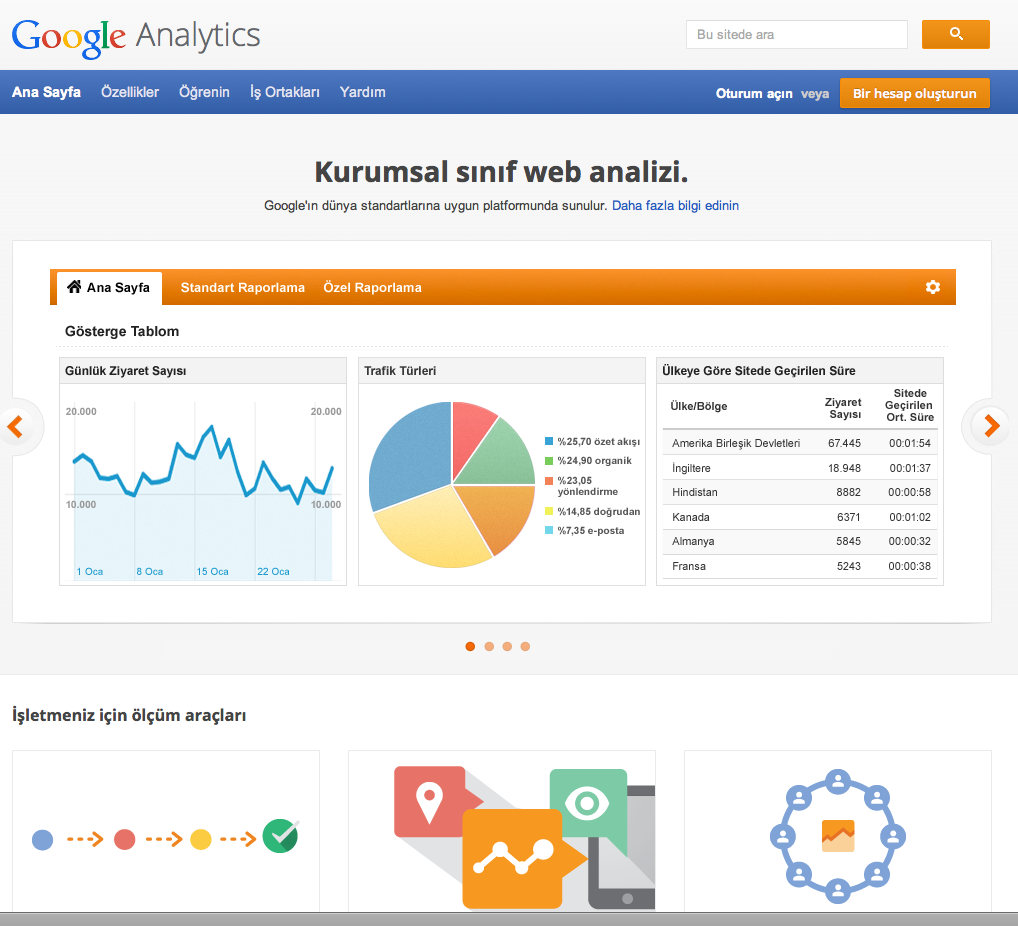The height and width of the screenshot is (926, 1018).
Task: Open the Öğrenin menu item
Action: 205,92
